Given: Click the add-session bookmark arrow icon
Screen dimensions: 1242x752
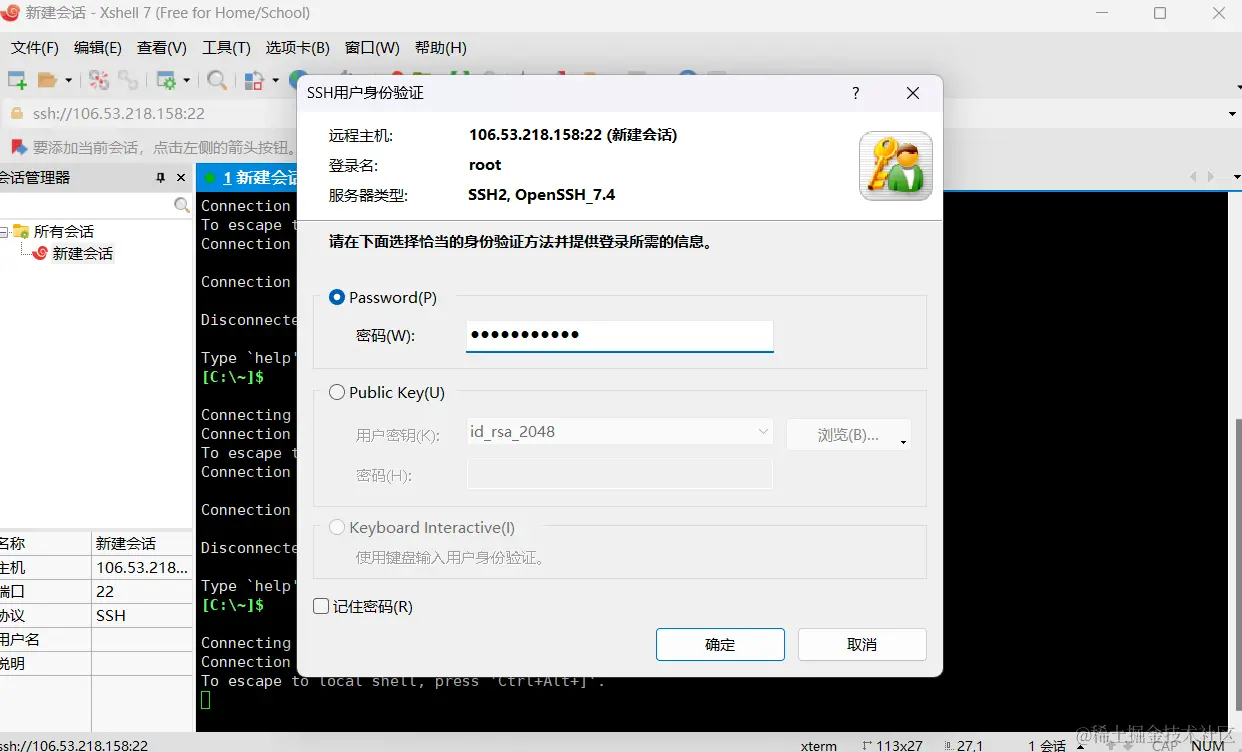Looking at the screenshot, I should (x=18, y=147).
